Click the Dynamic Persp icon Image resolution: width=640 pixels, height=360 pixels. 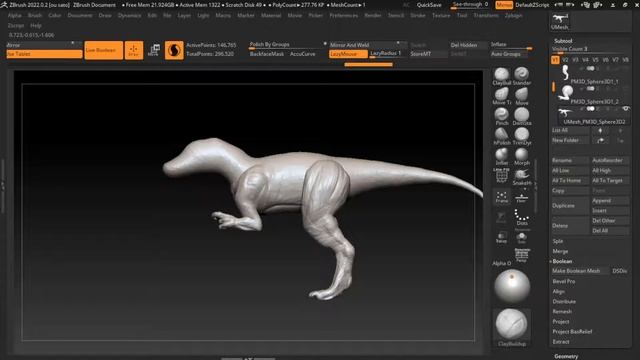522,255
